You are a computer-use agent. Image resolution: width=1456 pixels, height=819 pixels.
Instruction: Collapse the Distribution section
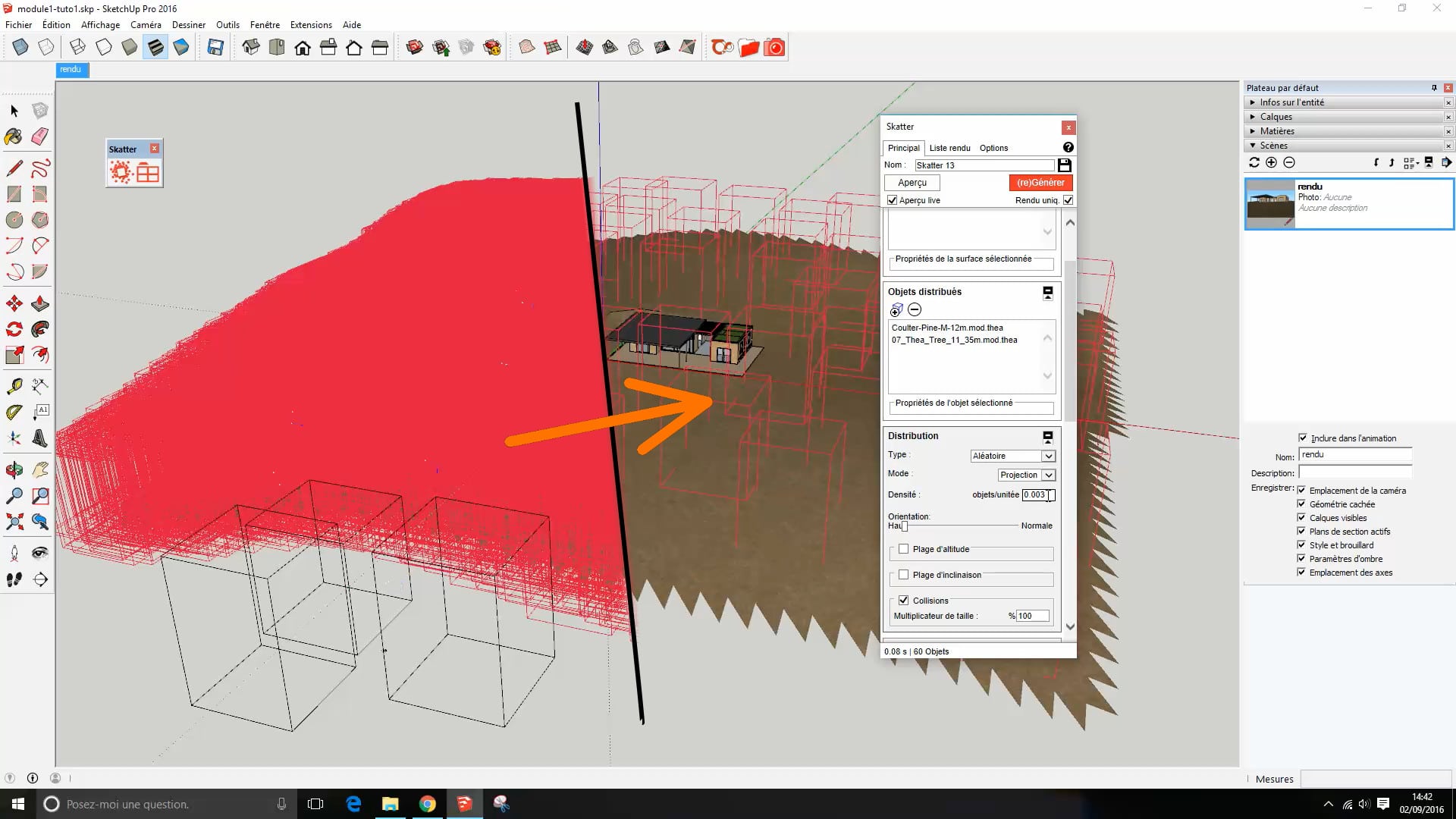click(x=1047, y=436)
